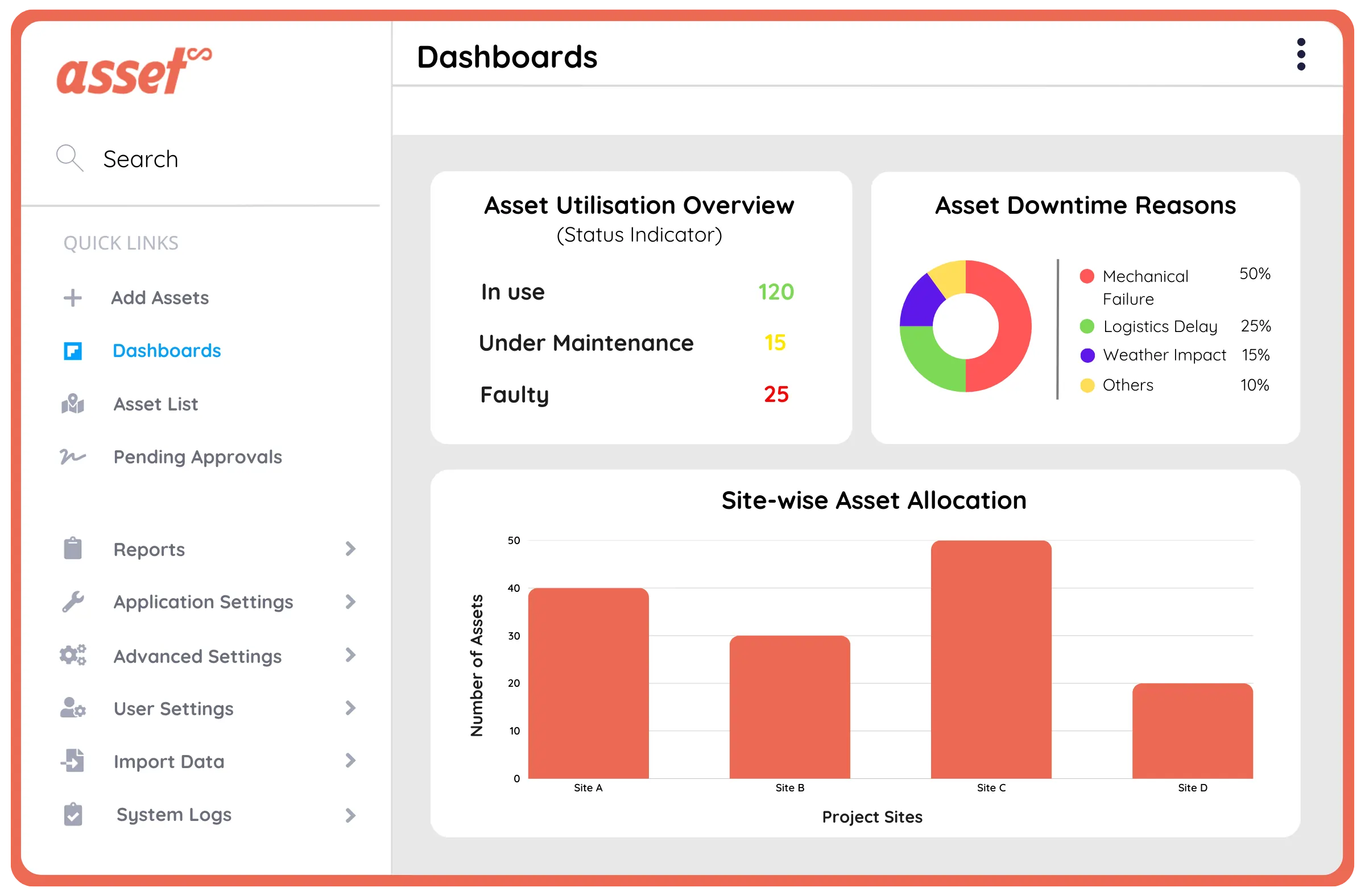Click the search magnifier icon
This screenshot has height=896, width=1365.
pyautogui.click(x=69, y=157)
